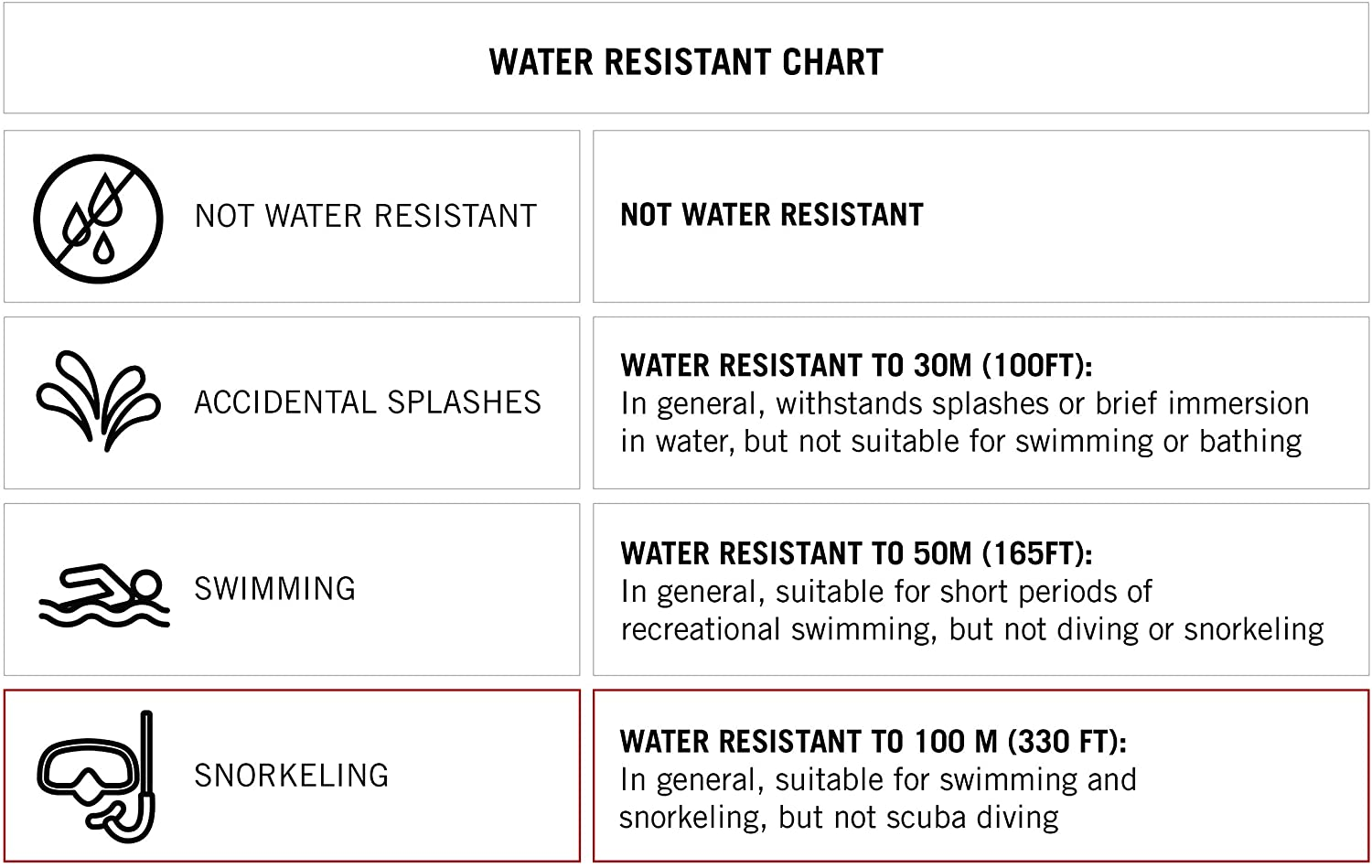Click the swimmer icon

(x=103, y=595)
